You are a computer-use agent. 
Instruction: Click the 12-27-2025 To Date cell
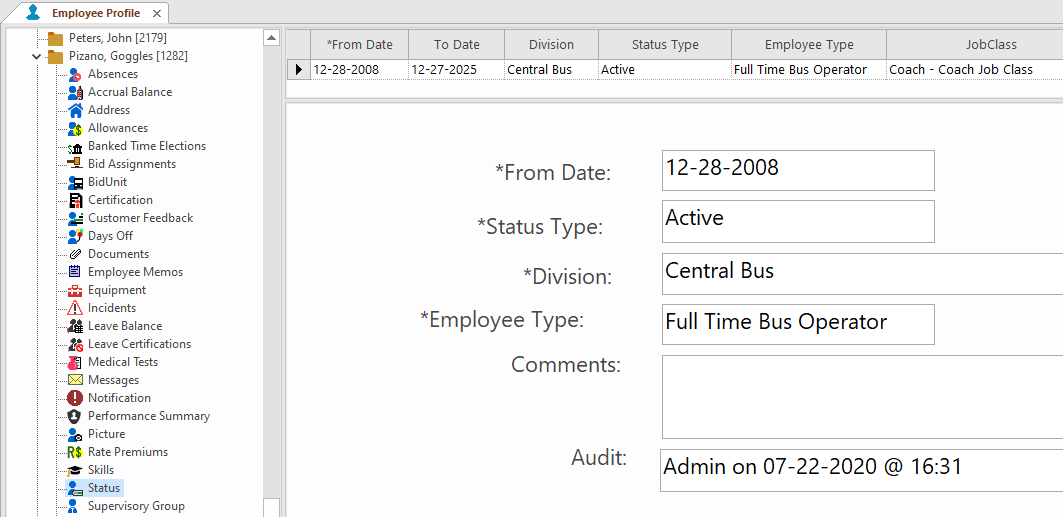pyautogui.click(x=456, y=69)
